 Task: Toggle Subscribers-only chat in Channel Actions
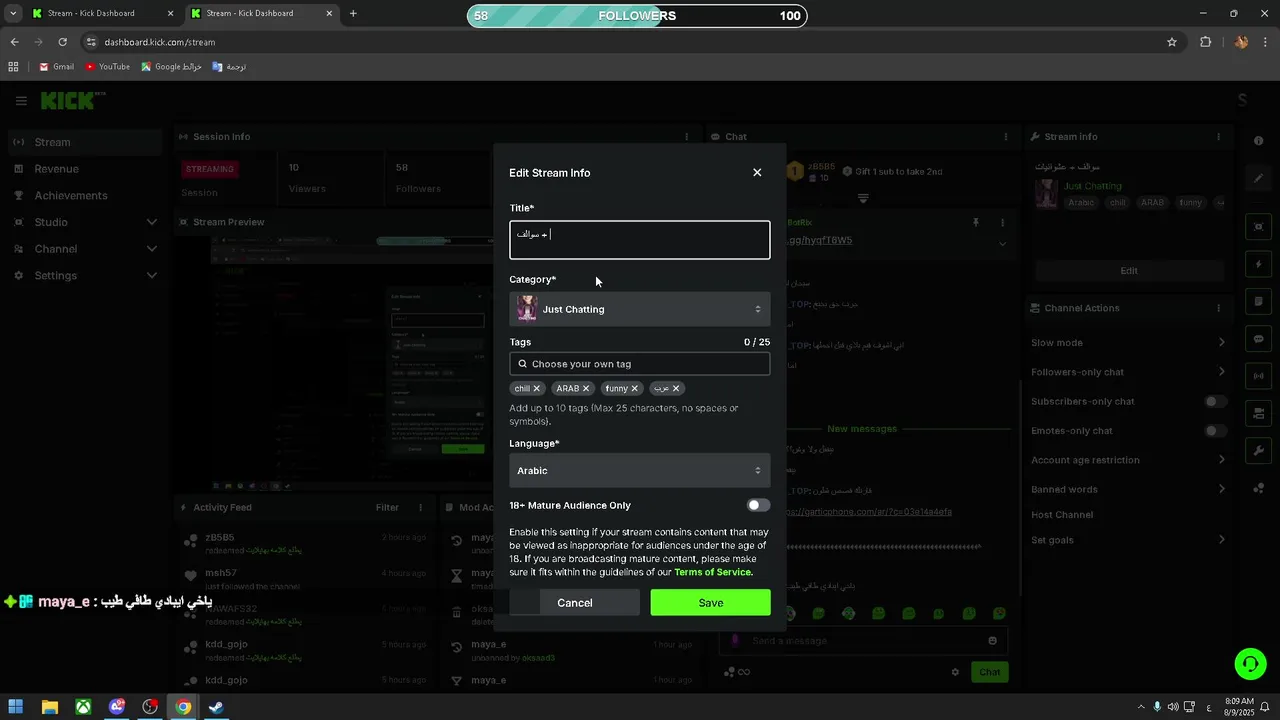(1215, 402)
